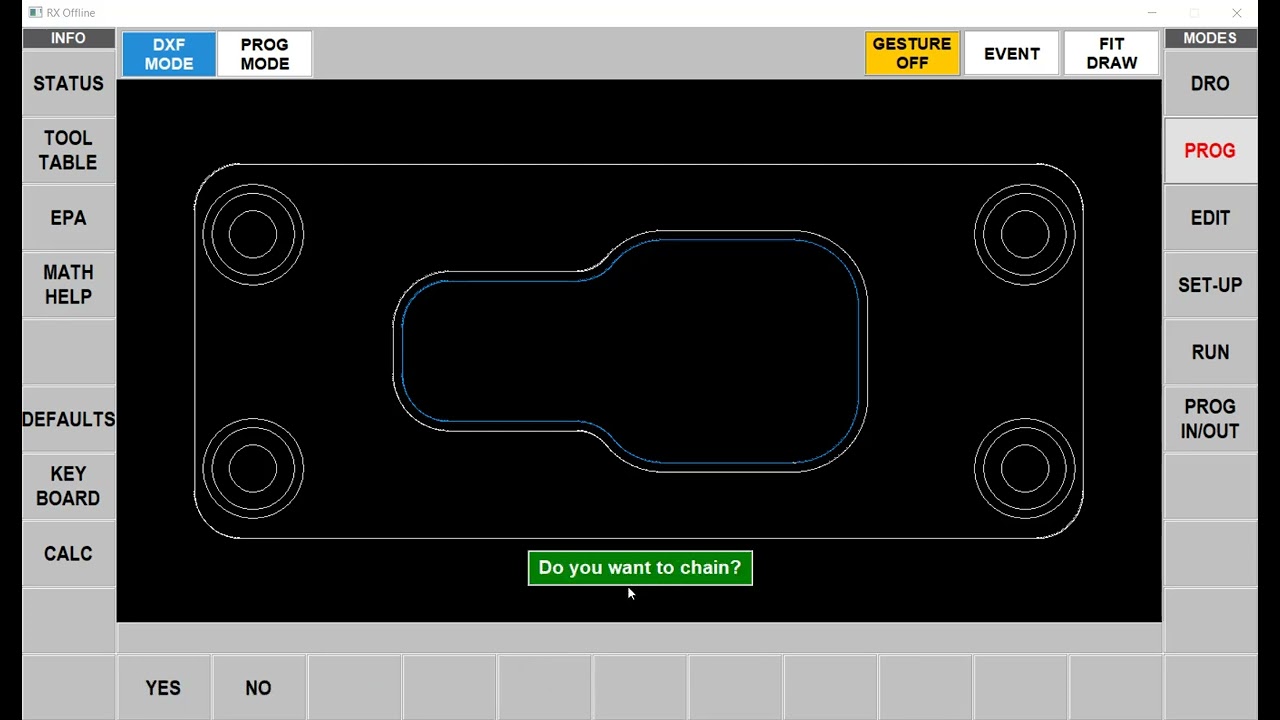Switch to RUN mode
1280x720 pixels.
[x=1210, y=352]
